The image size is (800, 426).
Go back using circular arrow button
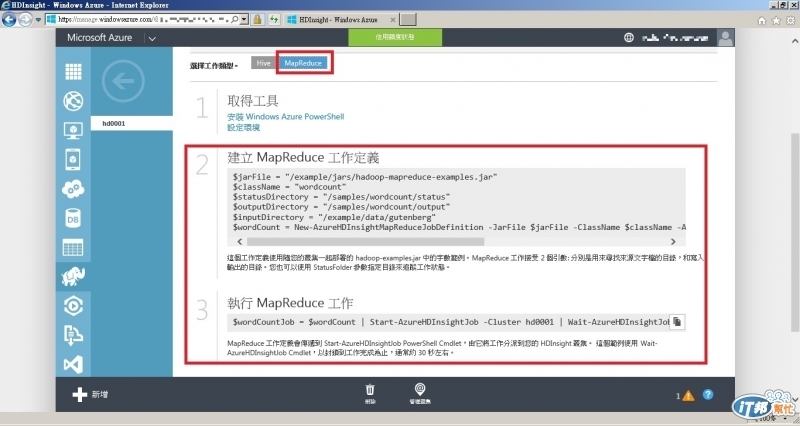tap(123, 81)
